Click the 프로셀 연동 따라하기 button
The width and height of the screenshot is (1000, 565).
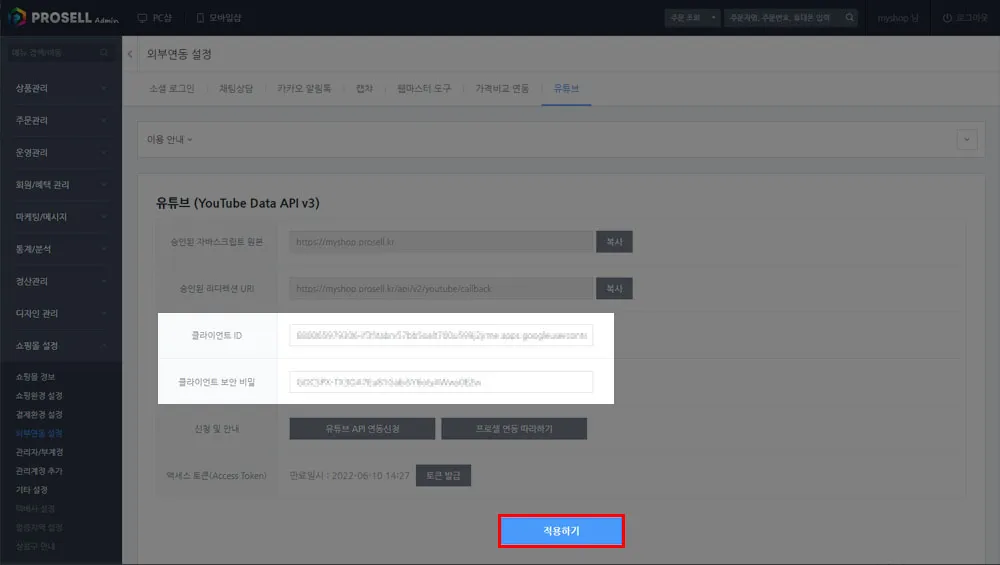(514, 429)
